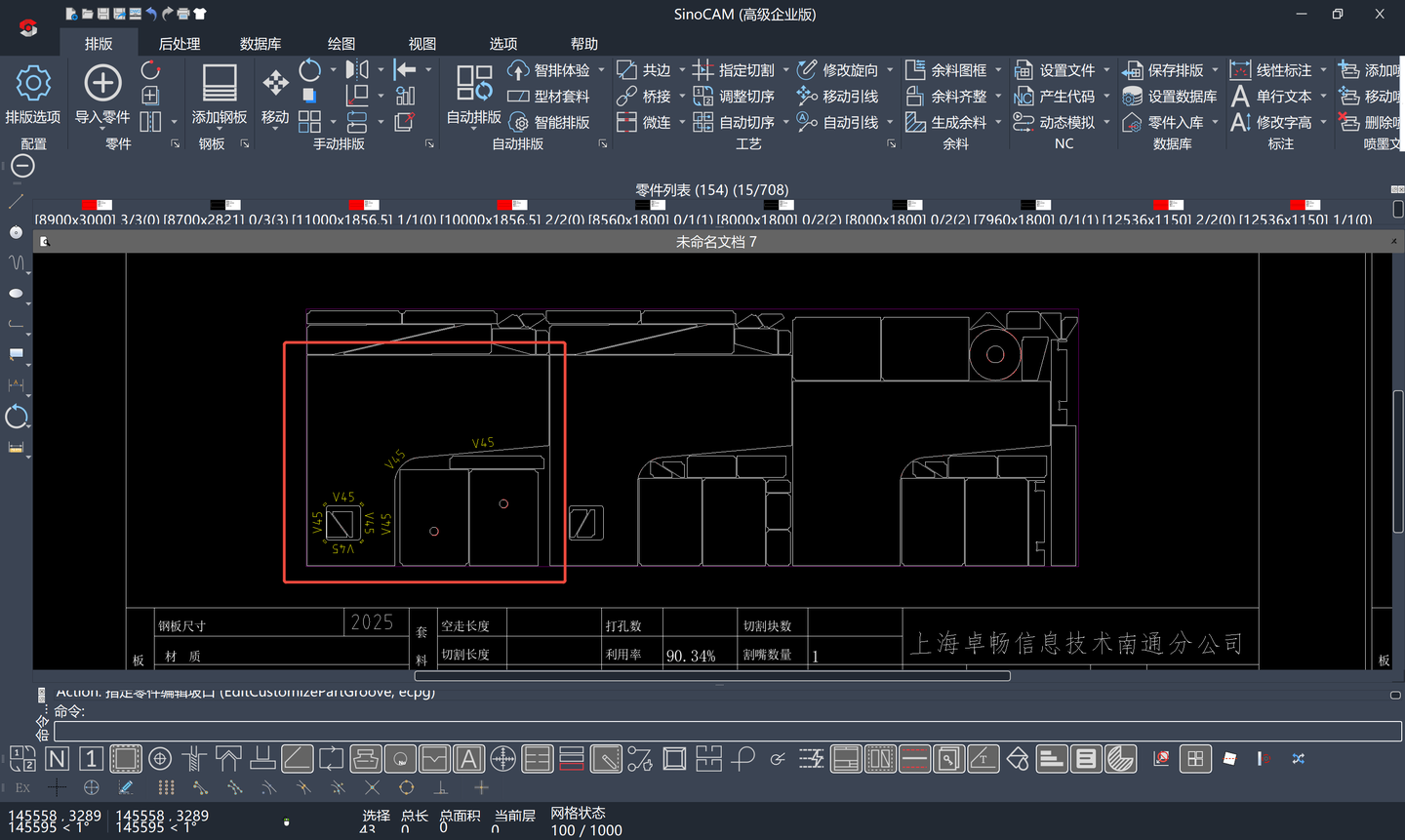Select the 移动 arrows tool
Viewport: 1405px width, 840px height.
click(x=275, y=84)
